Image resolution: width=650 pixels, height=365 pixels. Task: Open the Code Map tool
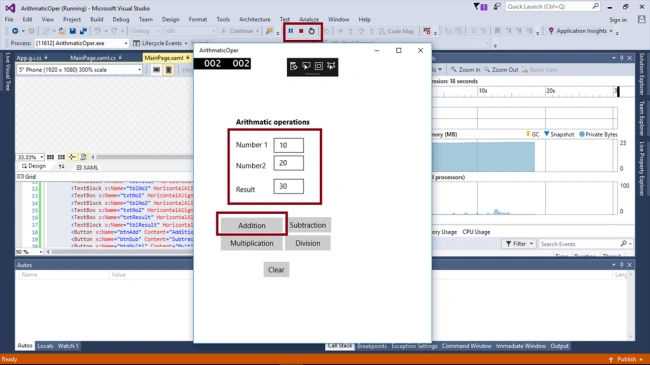(x=396, y=31)
